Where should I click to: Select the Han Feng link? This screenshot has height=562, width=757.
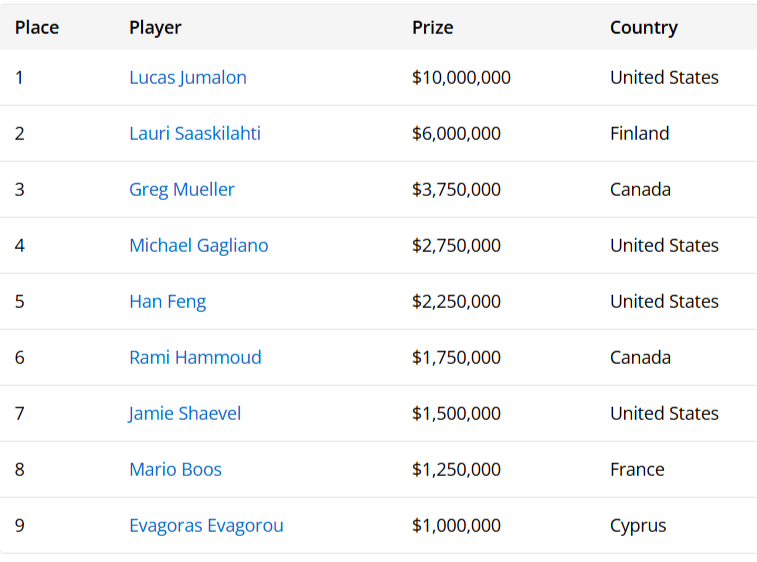168,302
